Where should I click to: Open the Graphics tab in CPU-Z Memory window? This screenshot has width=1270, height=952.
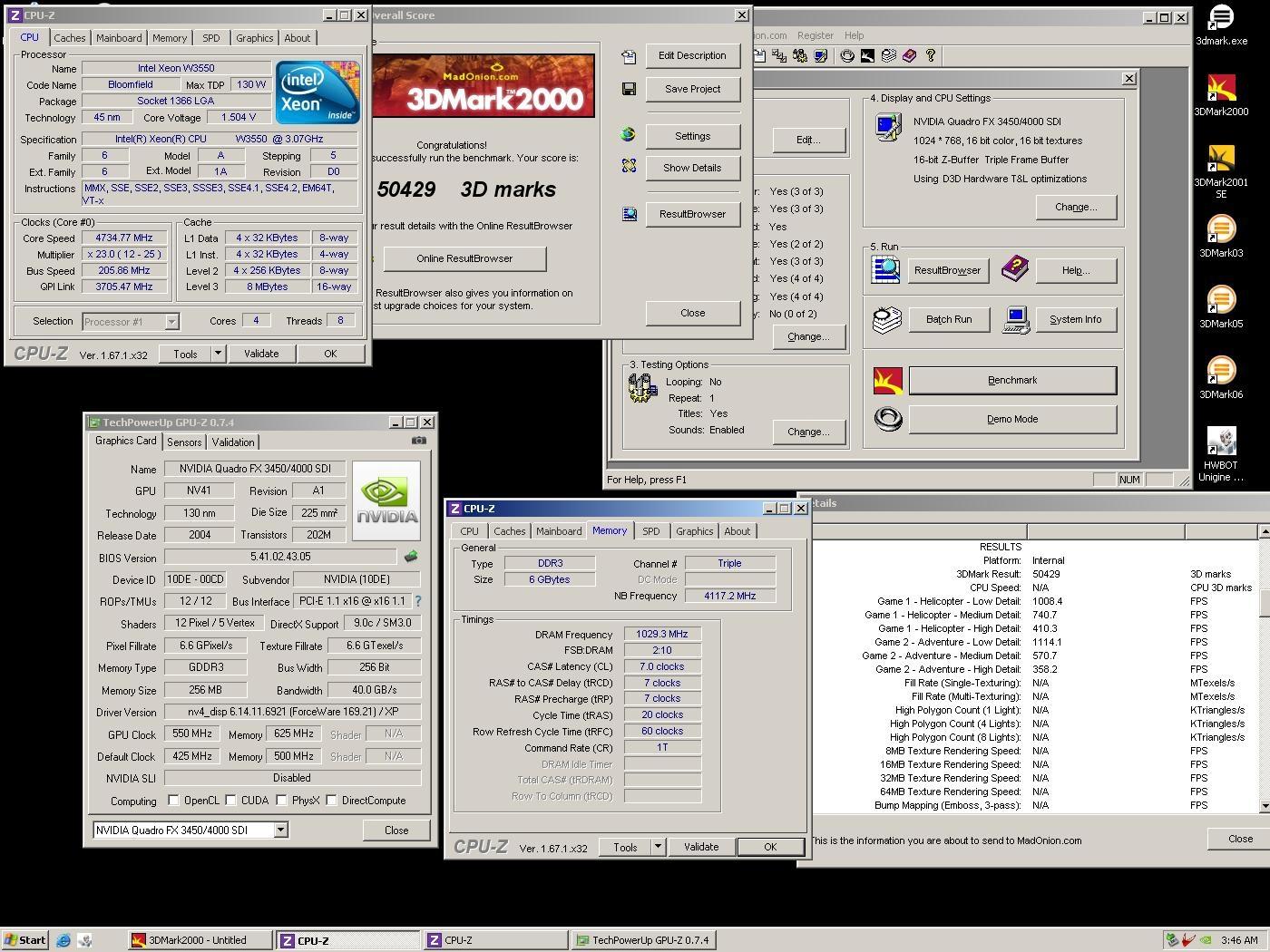(694, 531)
